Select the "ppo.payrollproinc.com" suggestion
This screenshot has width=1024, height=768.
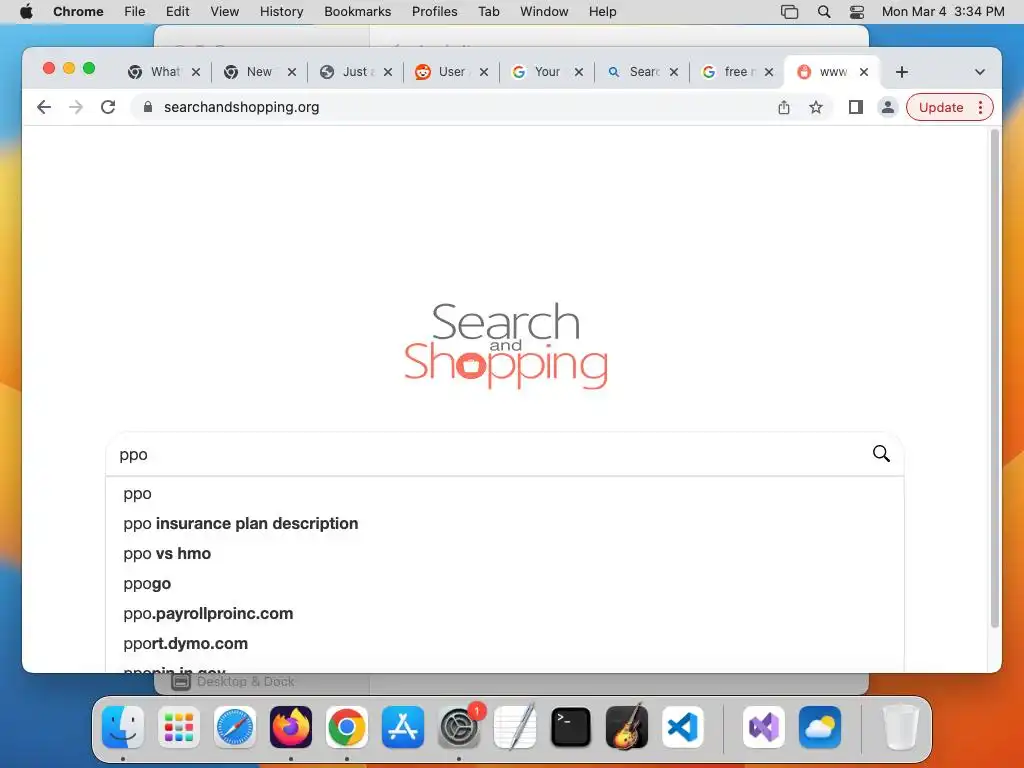pyautogui.click(x=505, y=614)
